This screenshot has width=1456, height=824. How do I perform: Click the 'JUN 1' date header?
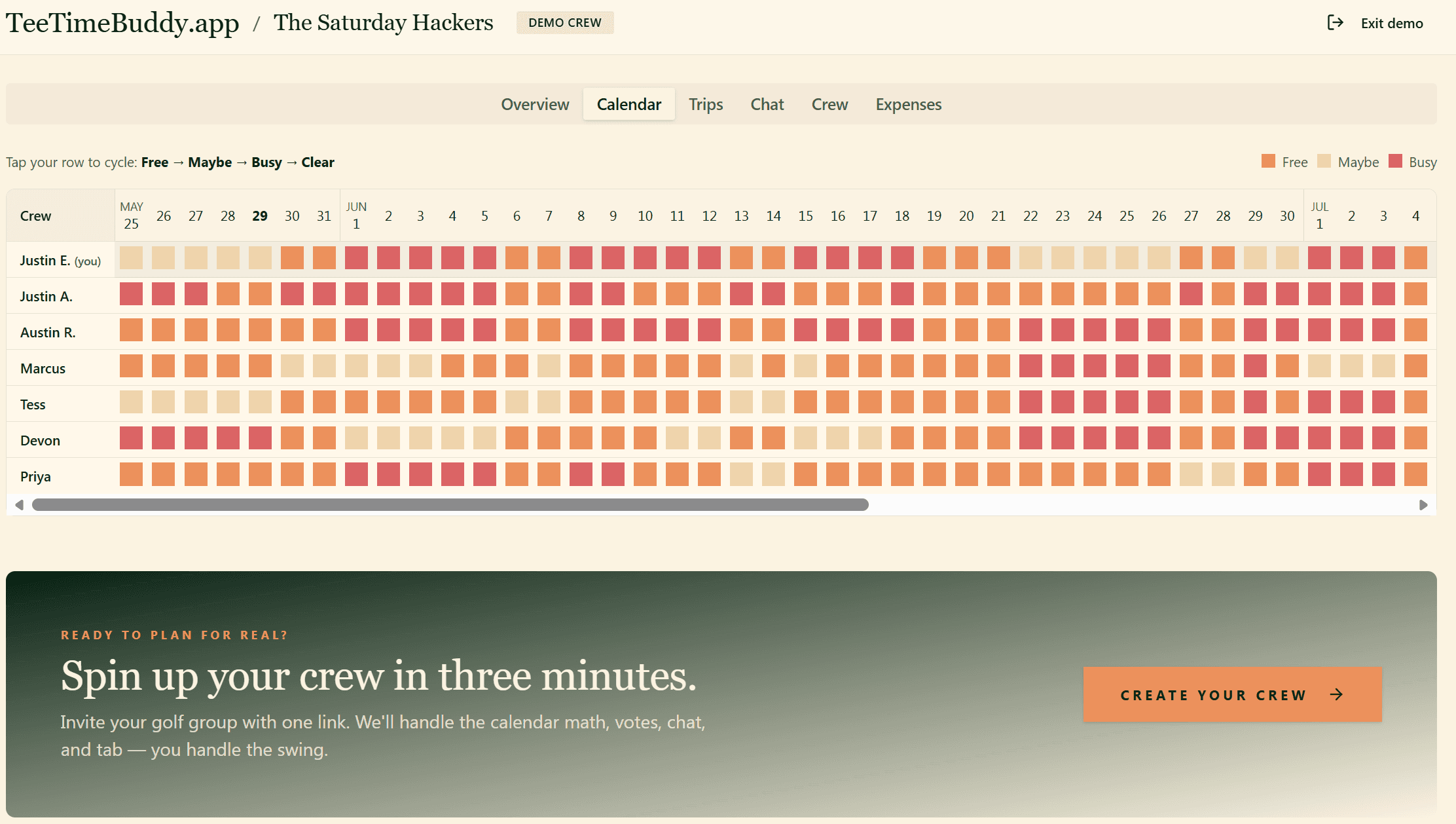click(356, 215)
